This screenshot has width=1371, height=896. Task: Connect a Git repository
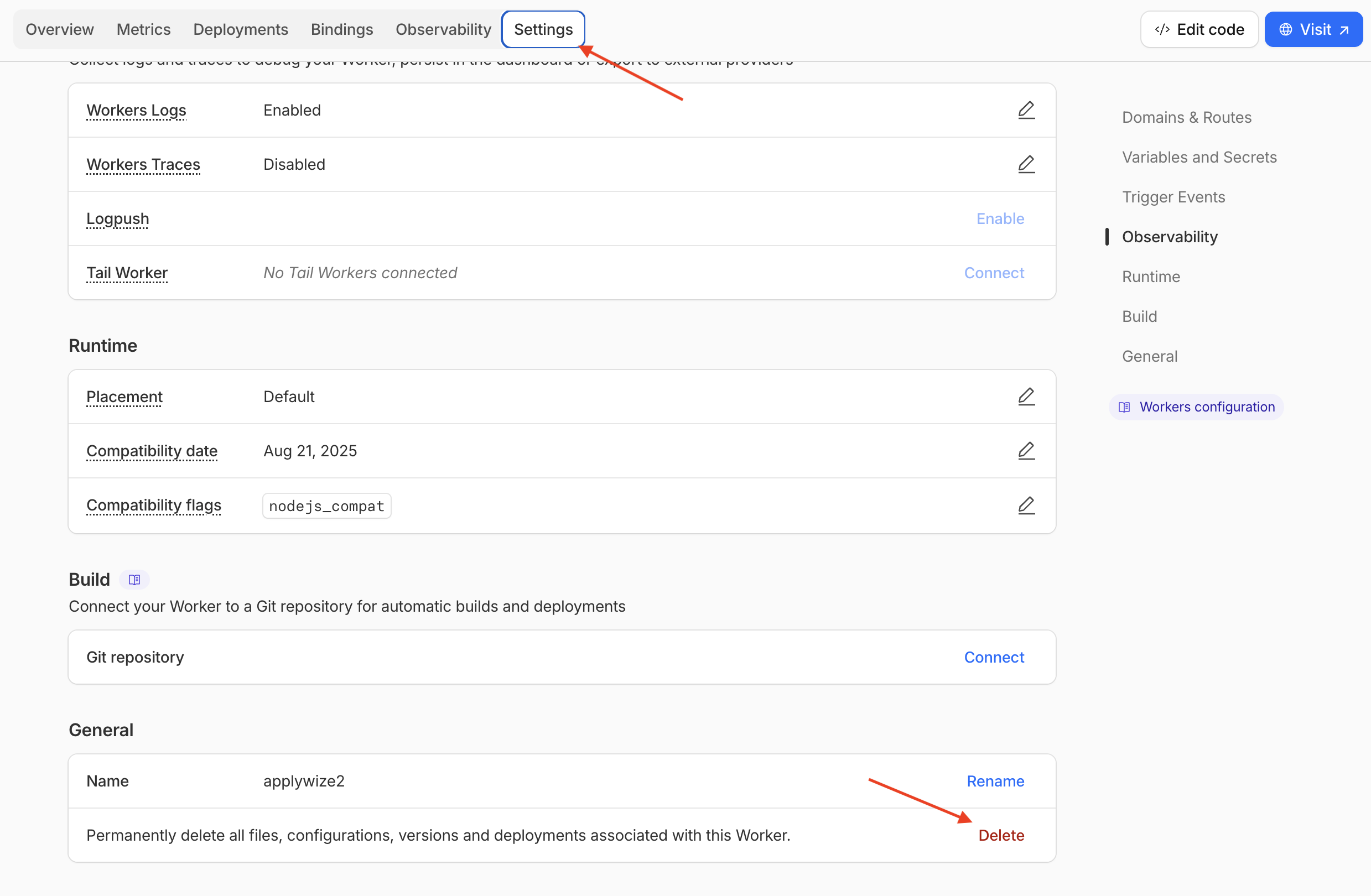pos(994,657)
